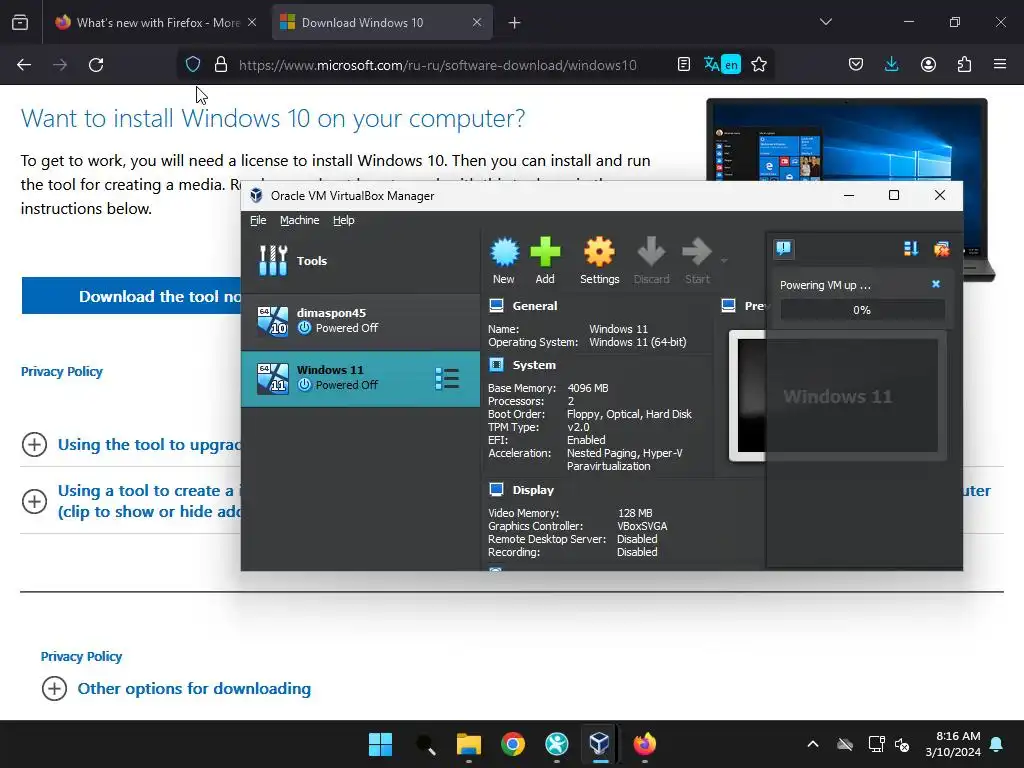Viewport: 1024px width, 768px height.
Task: Open Firefox View icon
Action: [x=20, y=22]
